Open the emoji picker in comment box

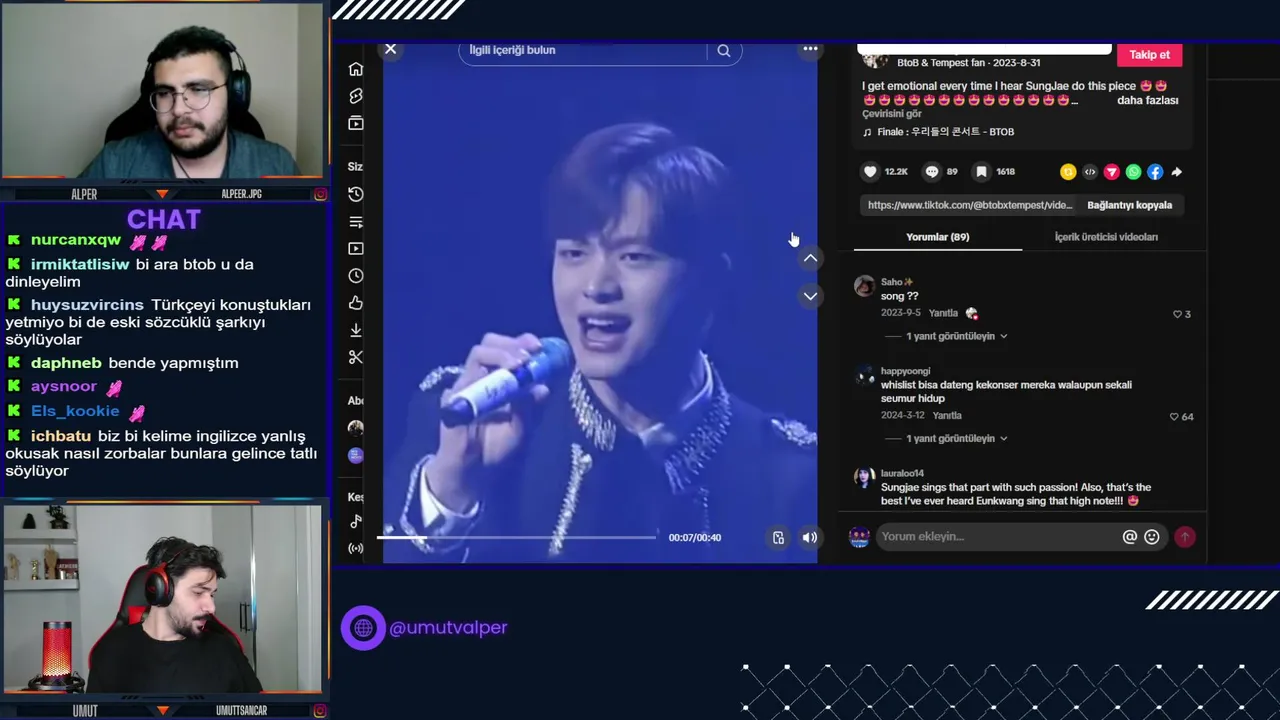click(1152, 537)
